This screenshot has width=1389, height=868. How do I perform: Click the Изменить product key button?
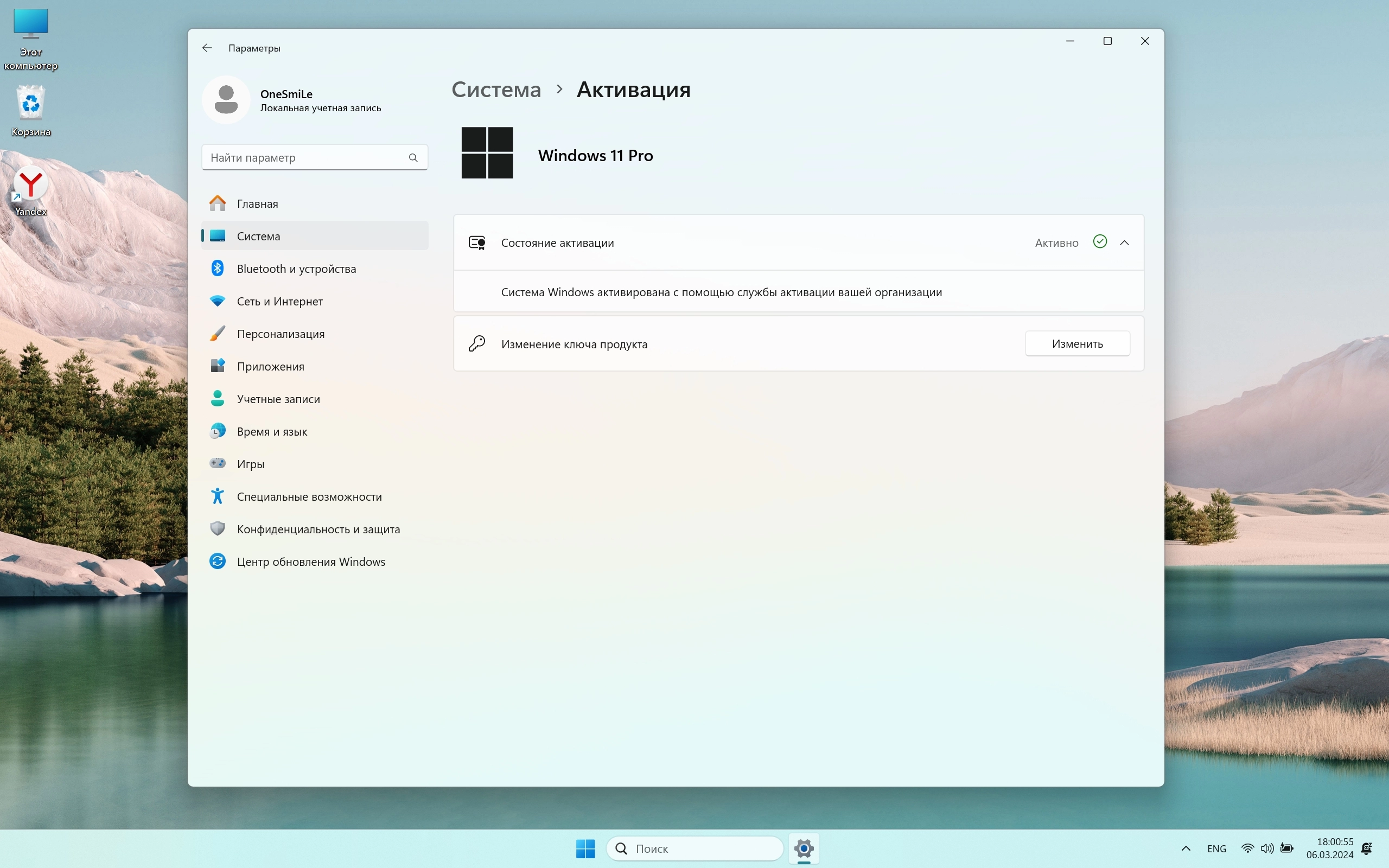pyautogui.click(x=1077, y=344)
